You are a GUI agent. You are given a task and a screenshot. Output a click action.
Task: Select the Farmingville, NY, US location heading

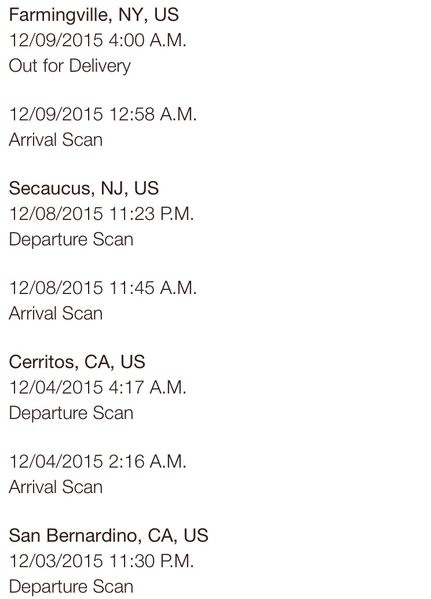(94, 15)
